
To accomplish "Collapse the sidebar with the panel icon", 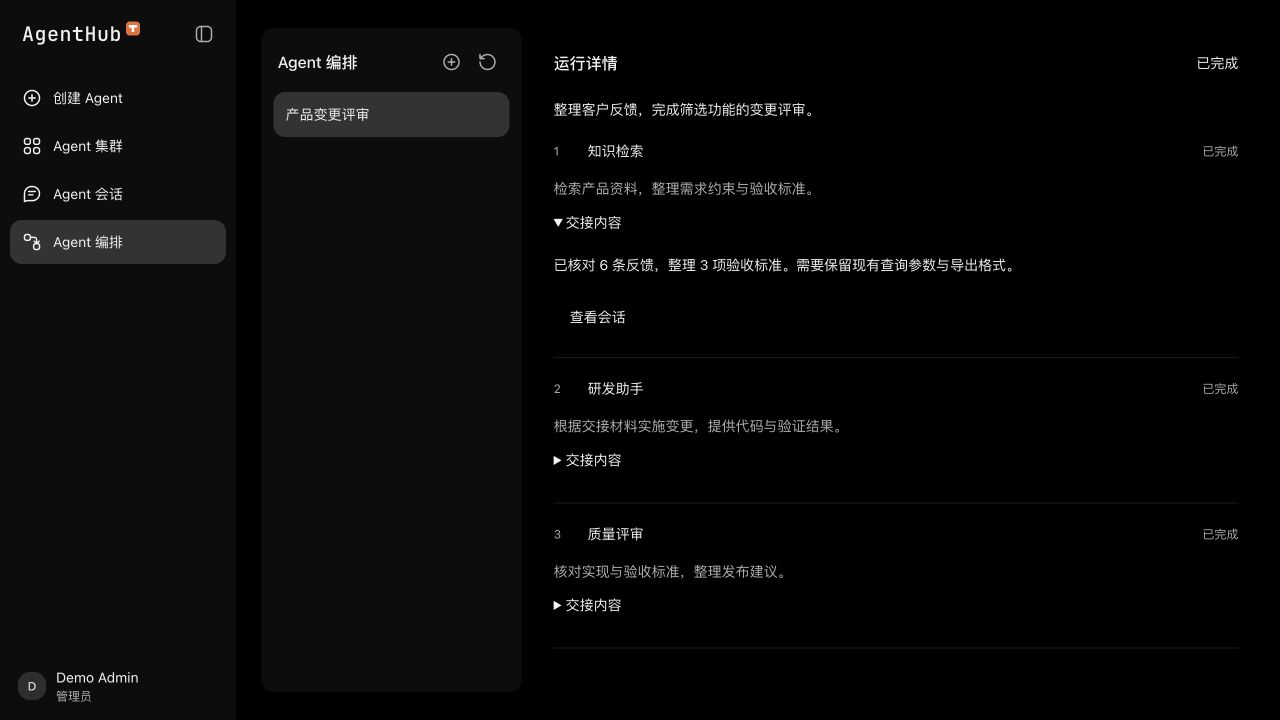I will pyautogui.click(x=204, y=34).
